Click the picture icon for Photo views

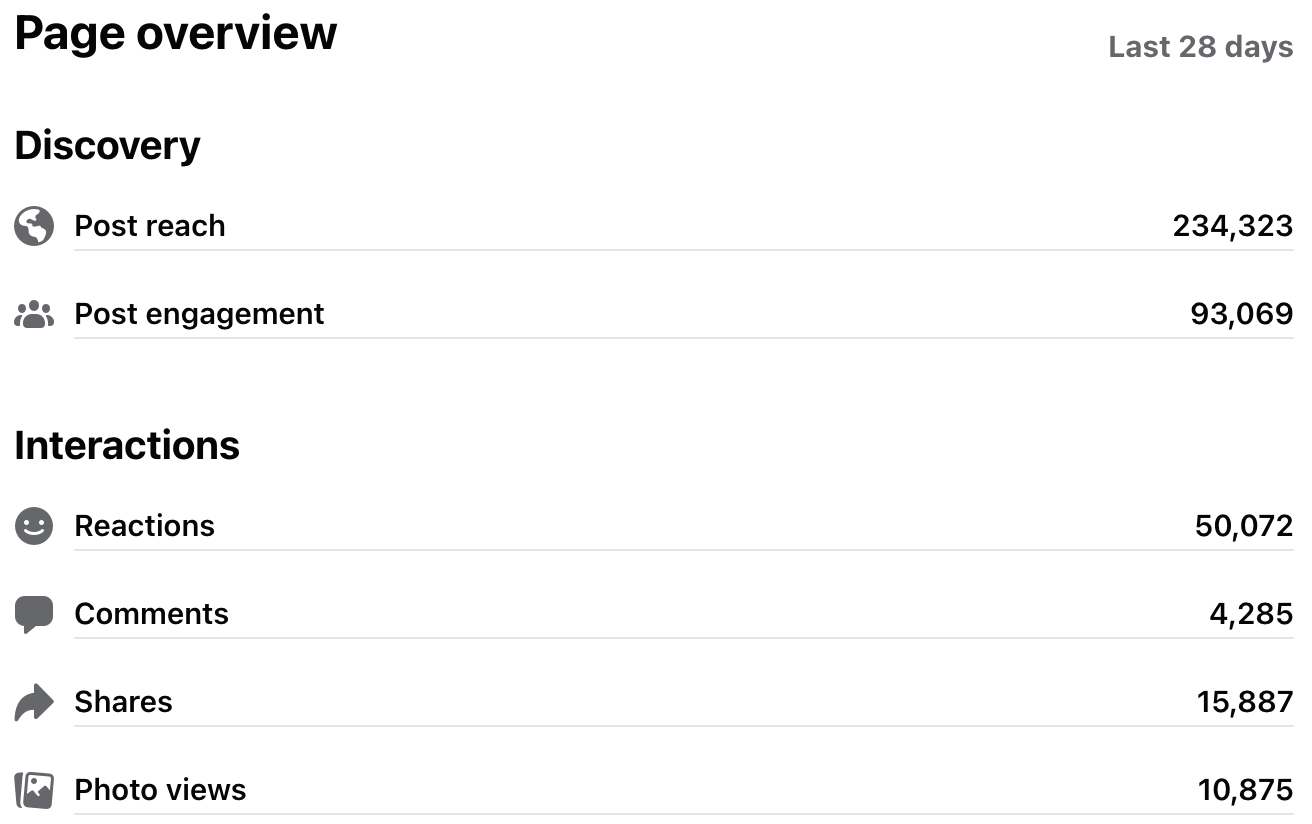(34, 790)
